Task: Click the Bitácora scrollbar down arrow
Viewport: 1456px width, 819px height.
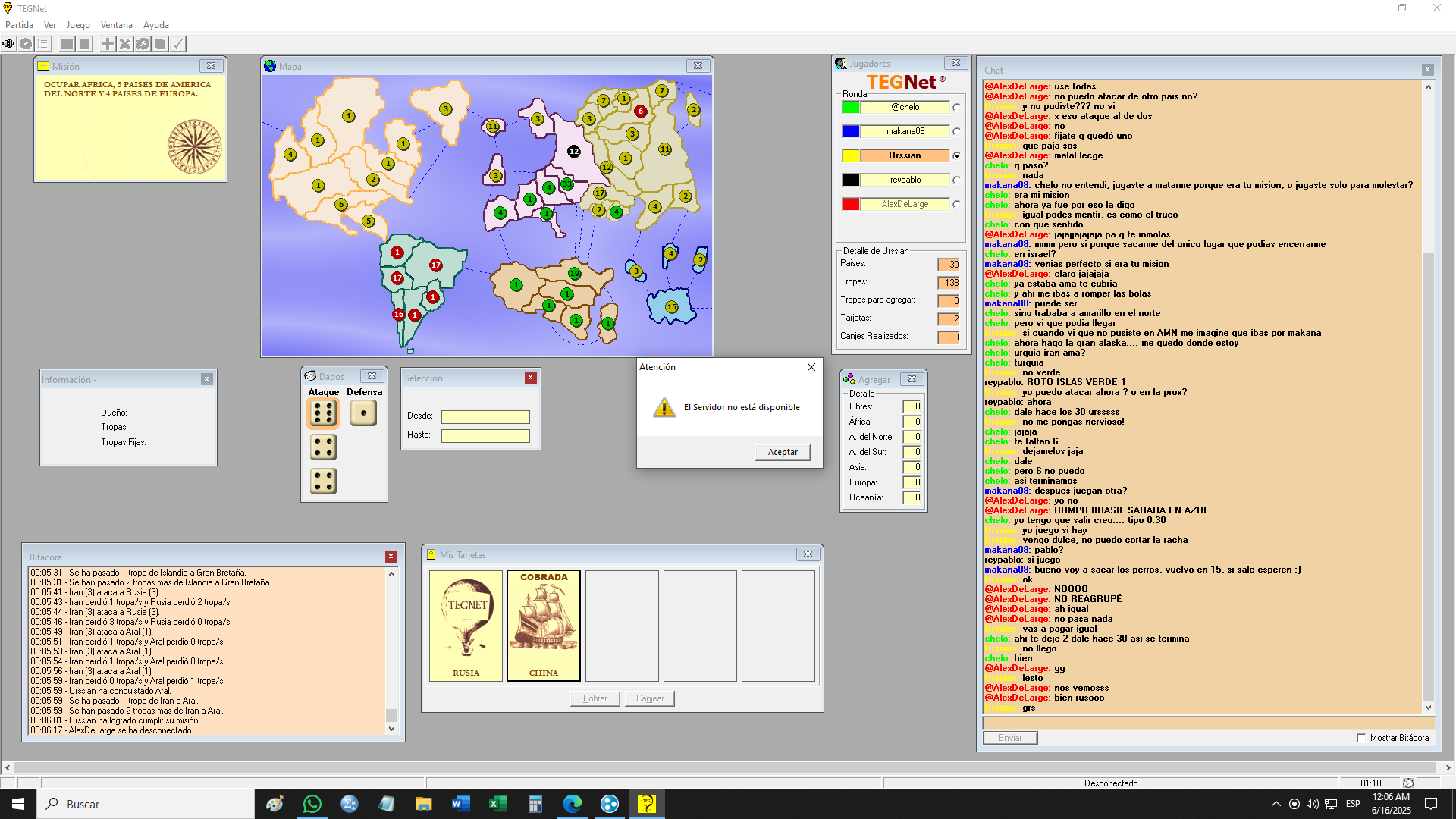Action: [x=391, y=729]
